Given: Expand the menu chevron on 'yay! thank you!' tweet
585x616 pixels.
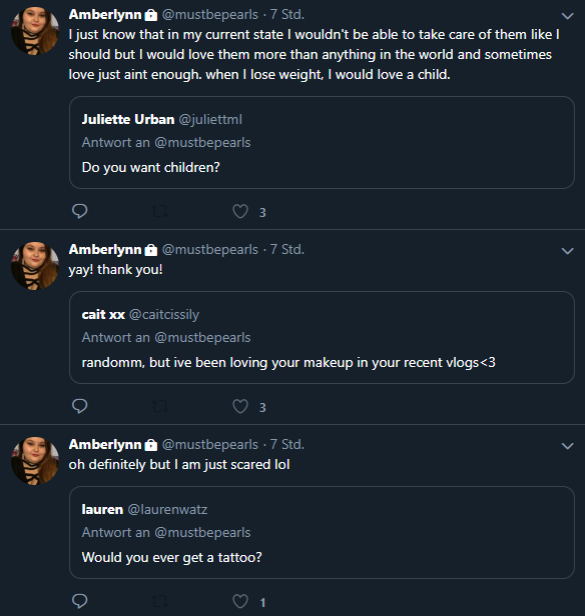Looking at the screenshot, I should point(567,251).
